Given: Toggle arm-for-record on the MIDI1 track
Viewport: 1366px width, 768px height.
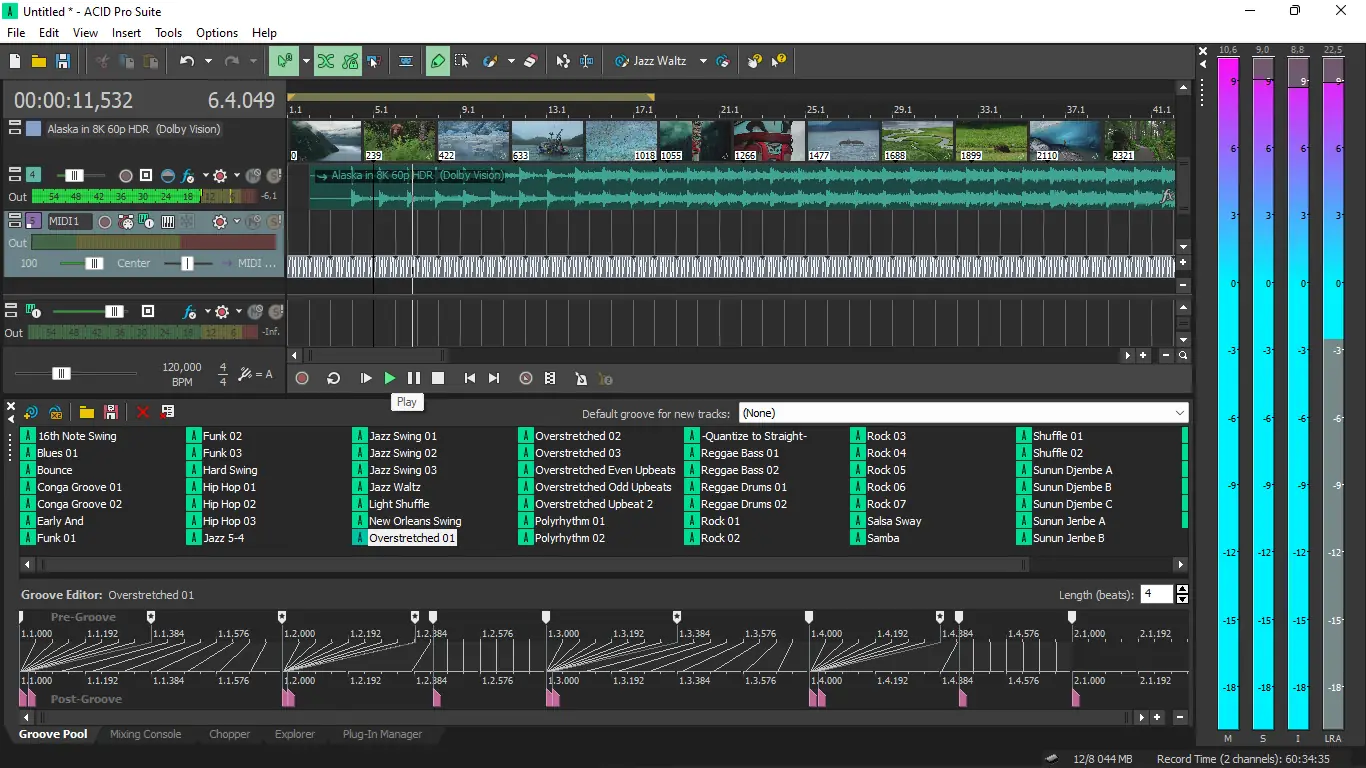Looking at the screenshot, I should (x=105, y=222).
